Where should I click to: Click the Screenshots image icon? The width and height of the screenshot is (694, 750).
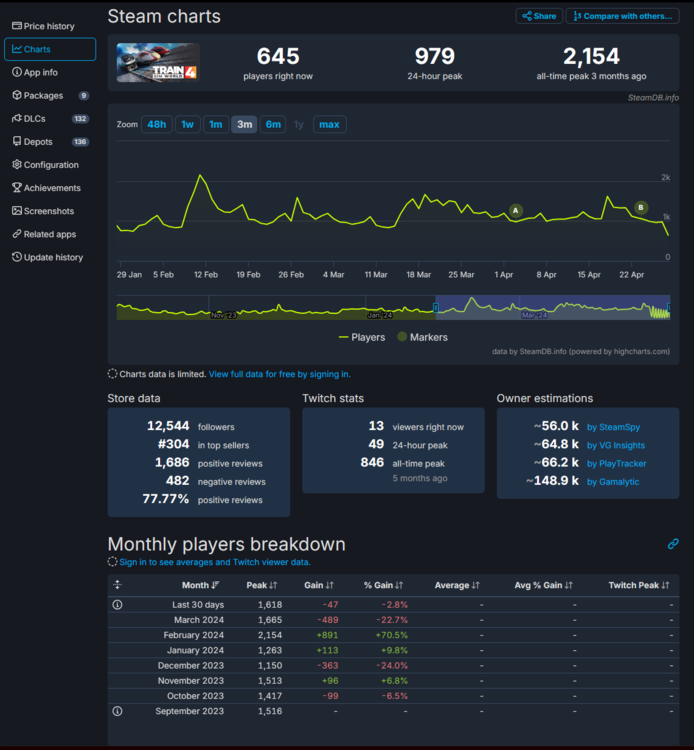pyautogui.click(x=17, y=211)
